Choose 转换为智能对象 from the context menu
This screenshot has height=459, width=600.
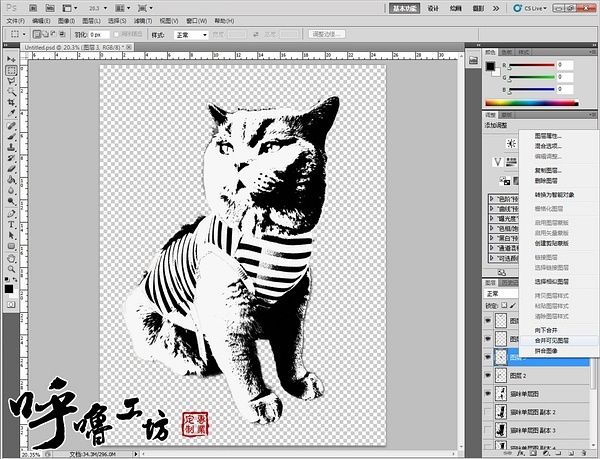(554, 195)
